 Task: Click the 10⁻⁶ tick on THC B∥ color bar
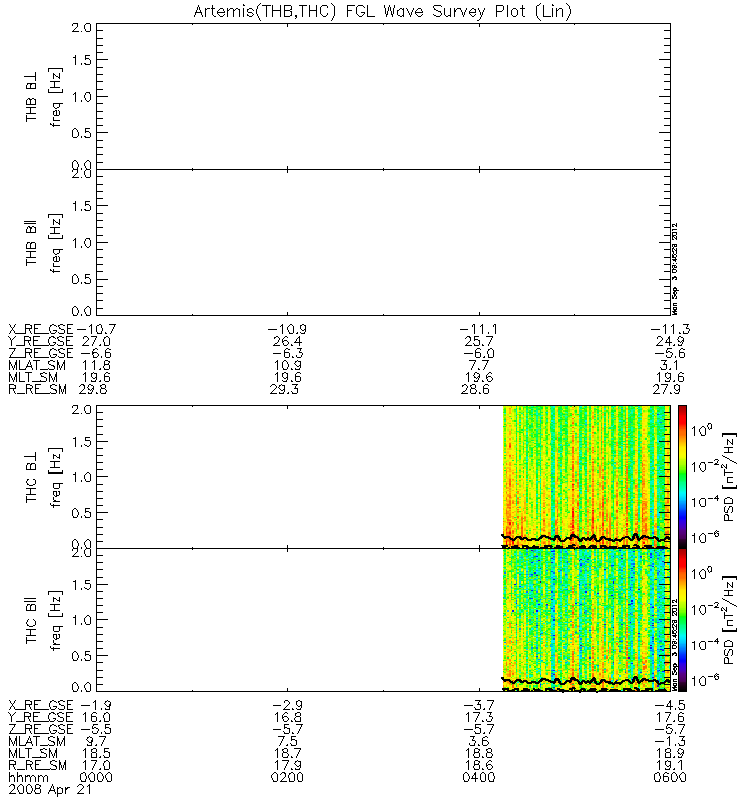[x=705, y=679]
